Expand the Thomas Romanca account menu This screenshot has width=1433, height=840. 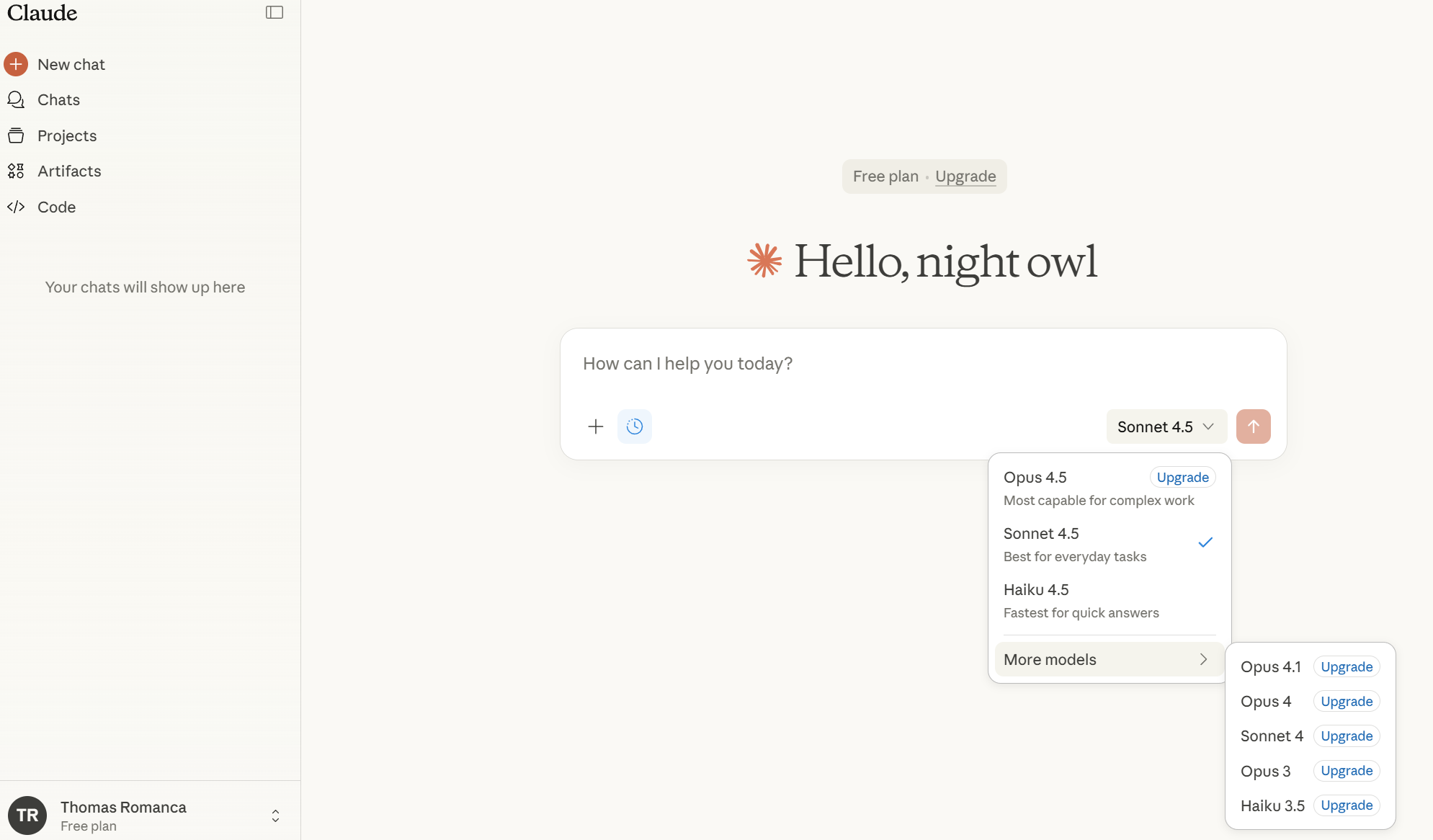[x=275, y=816]
